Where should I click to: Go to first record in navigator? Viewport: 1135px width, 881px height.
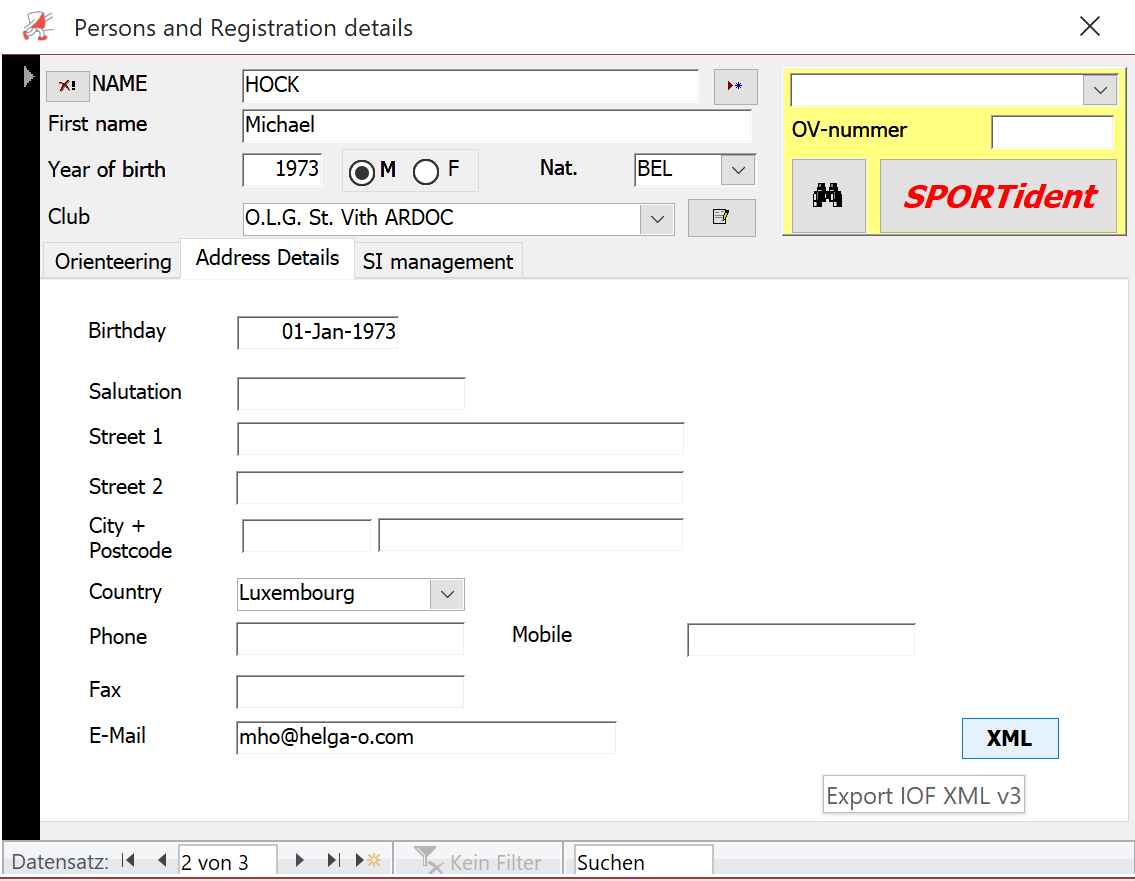coord(129,860)
